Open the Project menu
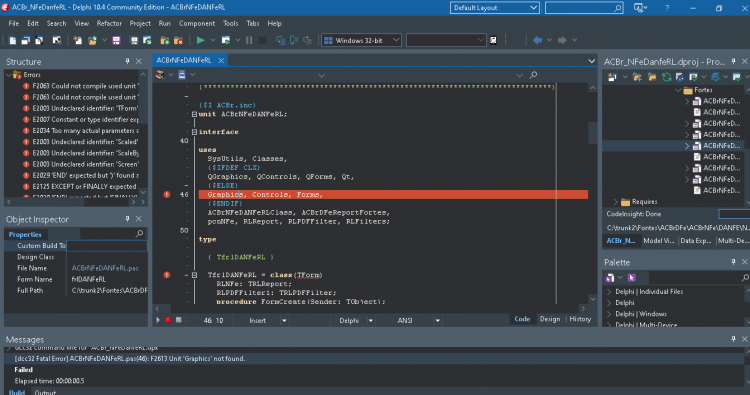The image size is (750, 395). coord(140,23)
